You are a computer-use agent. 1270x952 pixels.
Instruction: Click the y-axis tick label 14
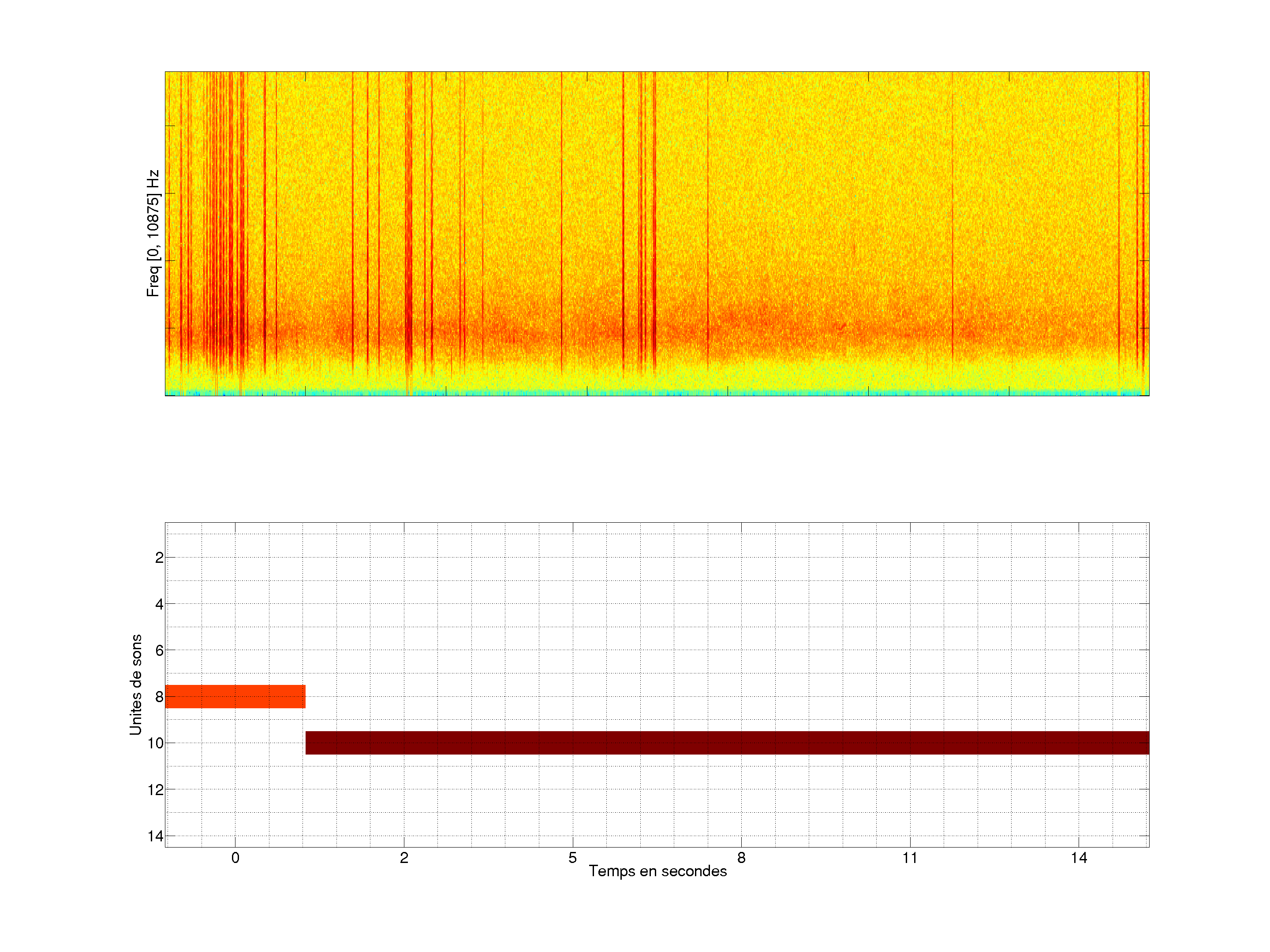[x=155, y=836]
